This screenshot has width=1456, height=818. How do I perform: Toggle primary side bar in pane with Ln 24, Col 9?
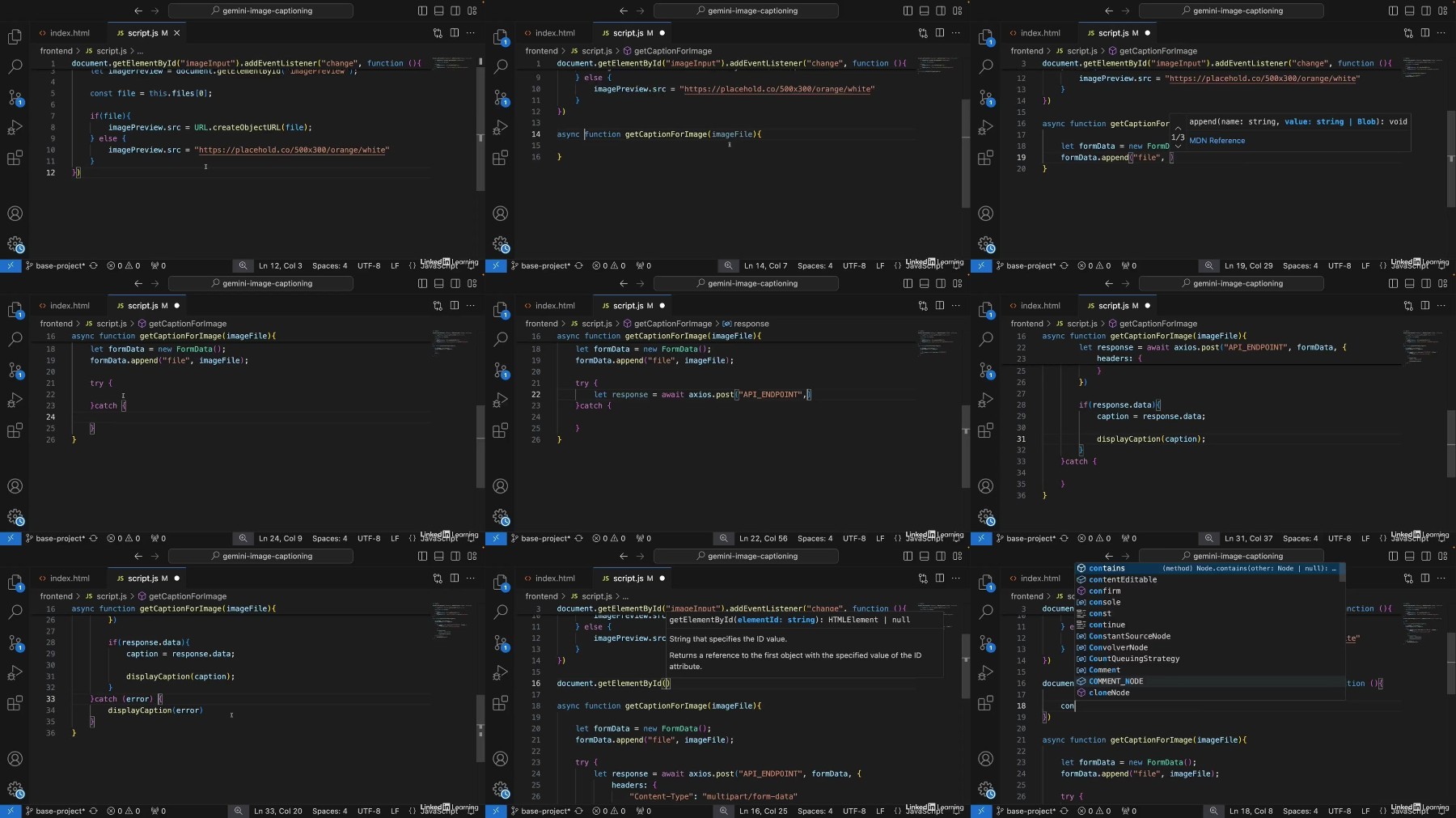point(422,283)
